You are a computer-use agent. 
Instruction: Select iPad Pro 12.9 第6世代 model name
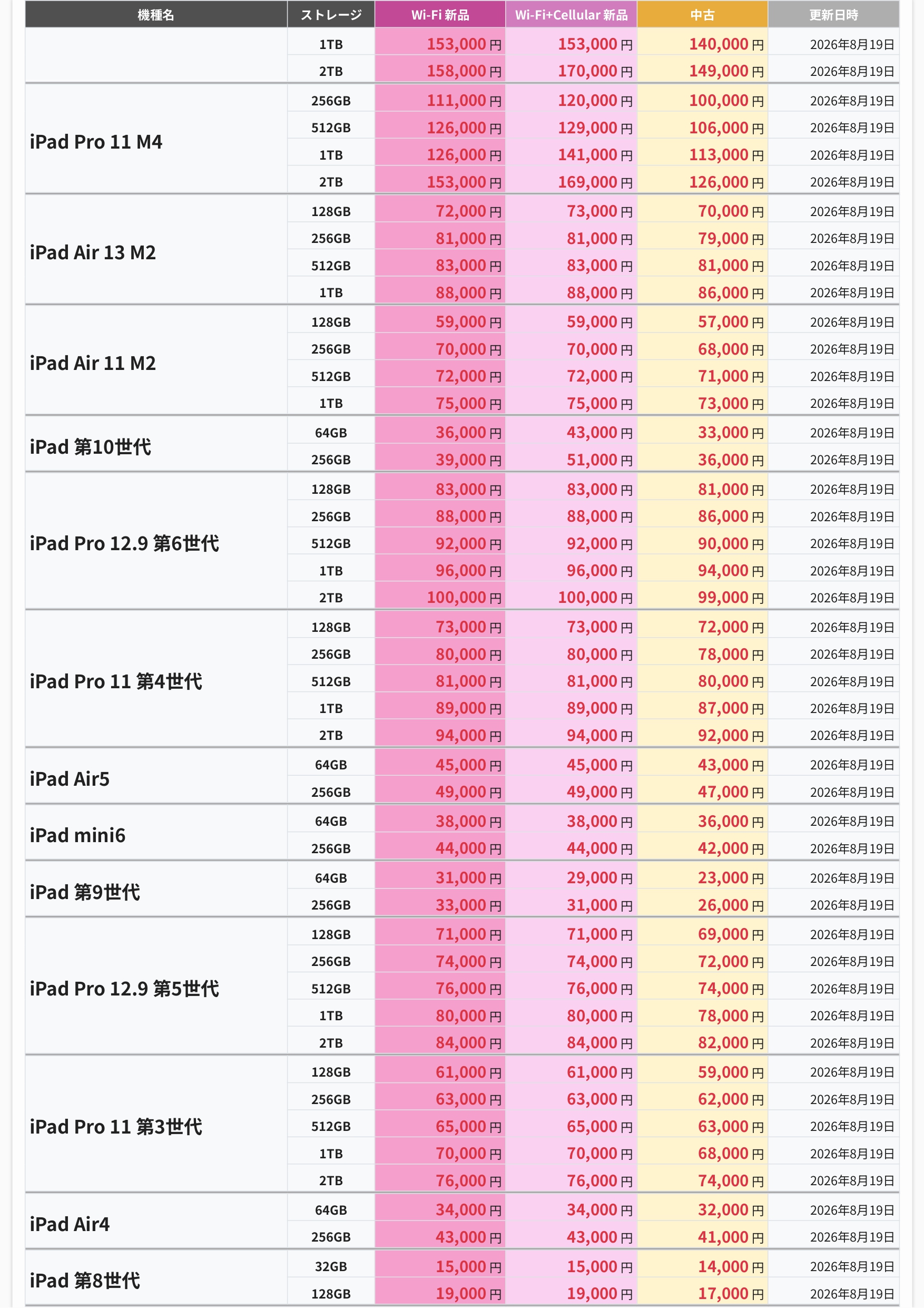point(124,543)
